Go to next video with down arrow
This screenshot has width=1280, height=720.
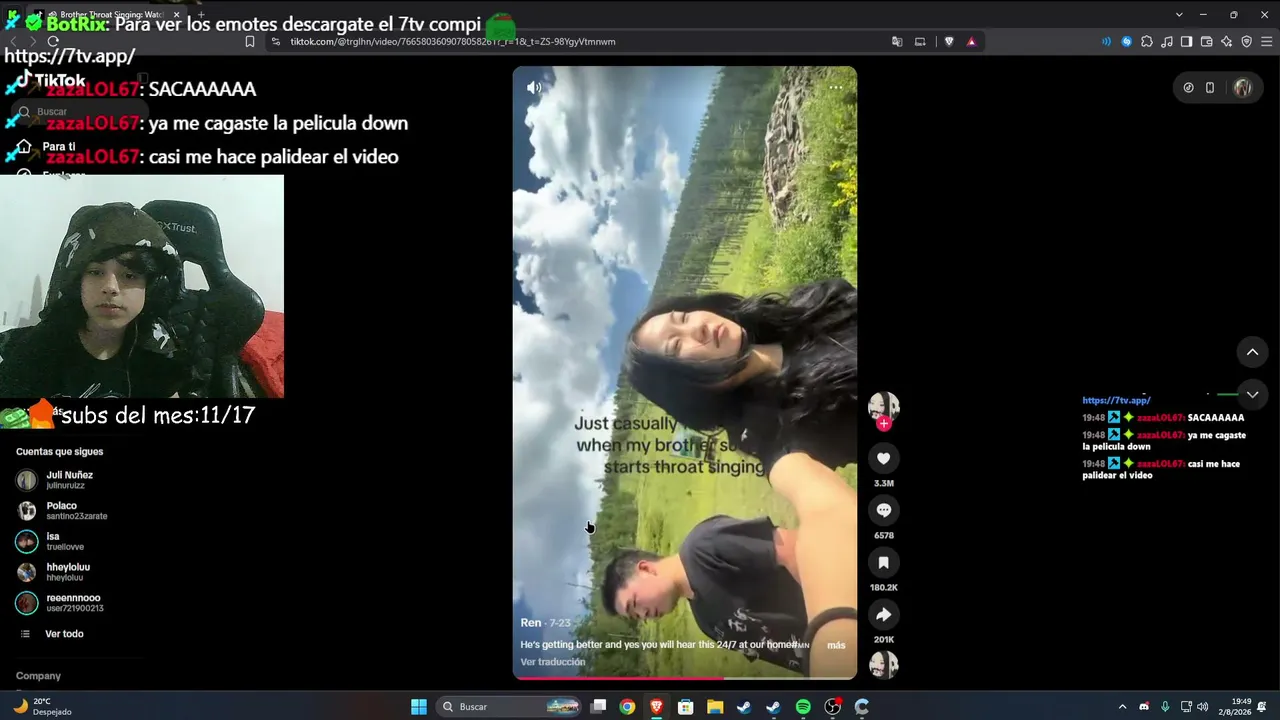[1252, 394]
